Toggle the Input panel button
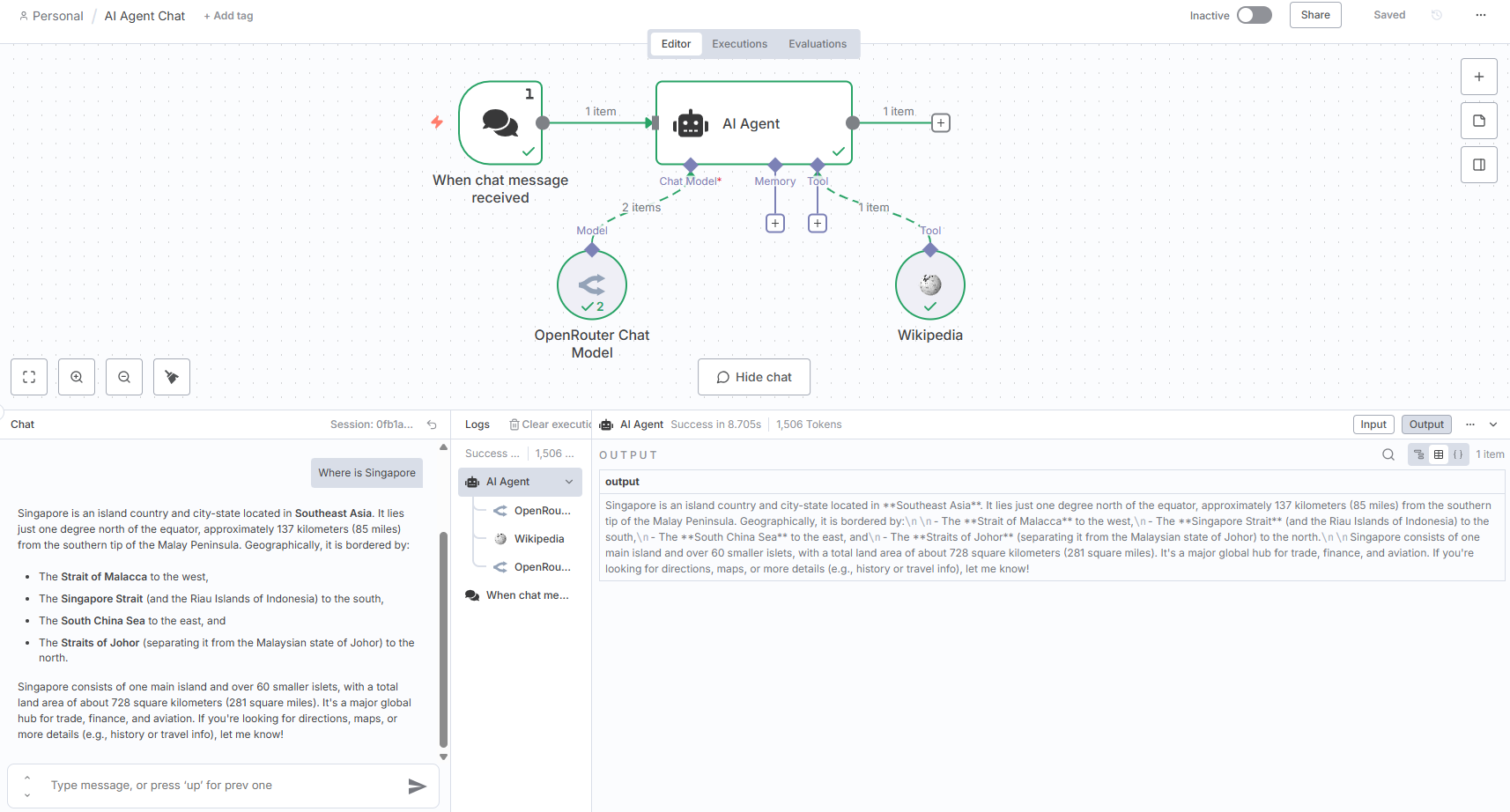The height and width of the screenshot is (812, 1510). click(x=1373, y=424)
